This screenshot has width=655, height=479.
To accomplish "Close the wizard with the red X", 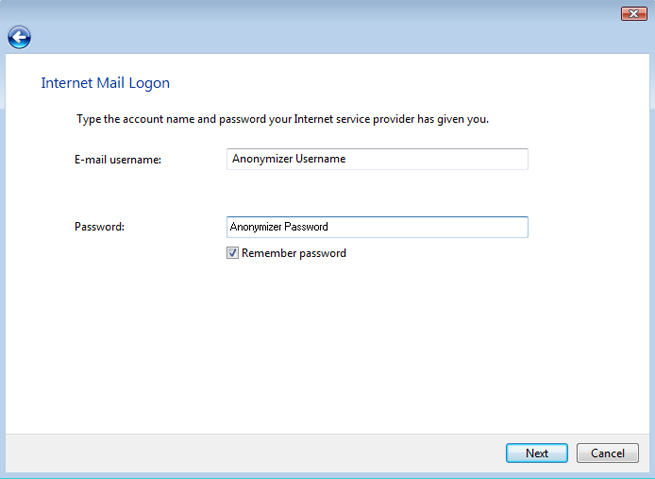I will (x=633, y=13).
